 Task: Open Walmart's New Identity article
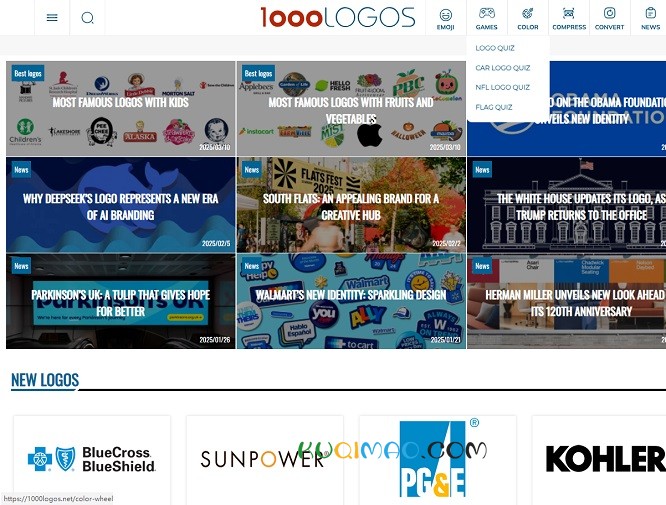351,301
